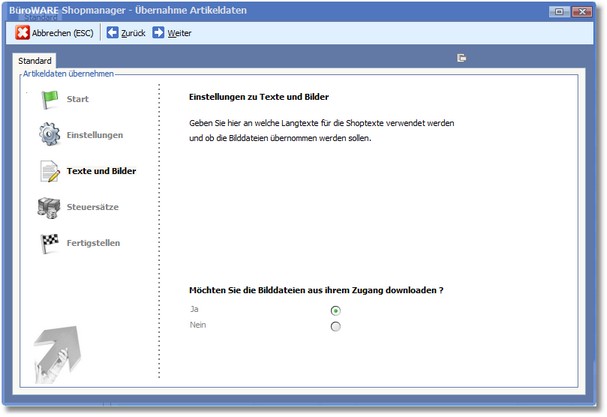Maximize the Shopmanager window
This screenshot has width=607, height=417.
[562, 11]
